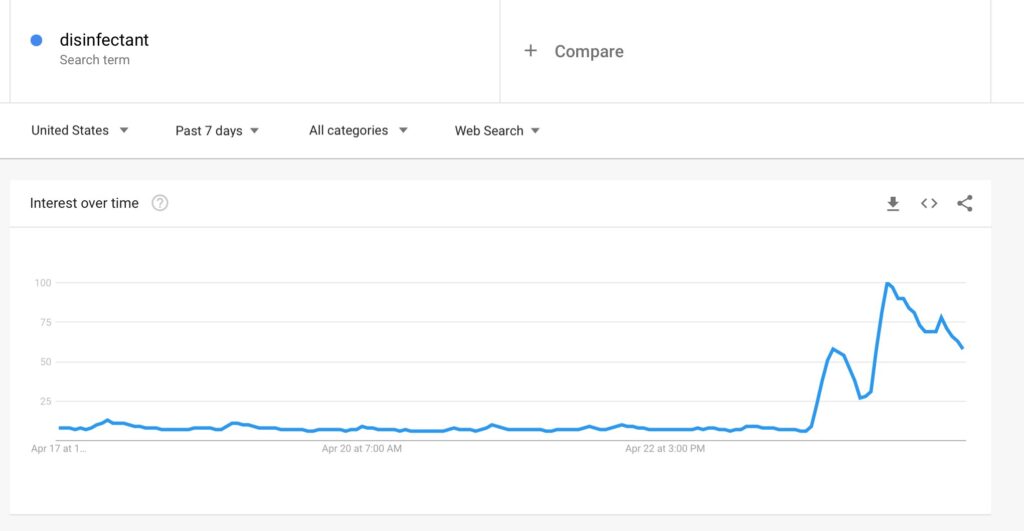Click the blue dot beside disinfectant
This screenshot has width=1024, height=531.
pyautogui.click(x=37, y=40)
